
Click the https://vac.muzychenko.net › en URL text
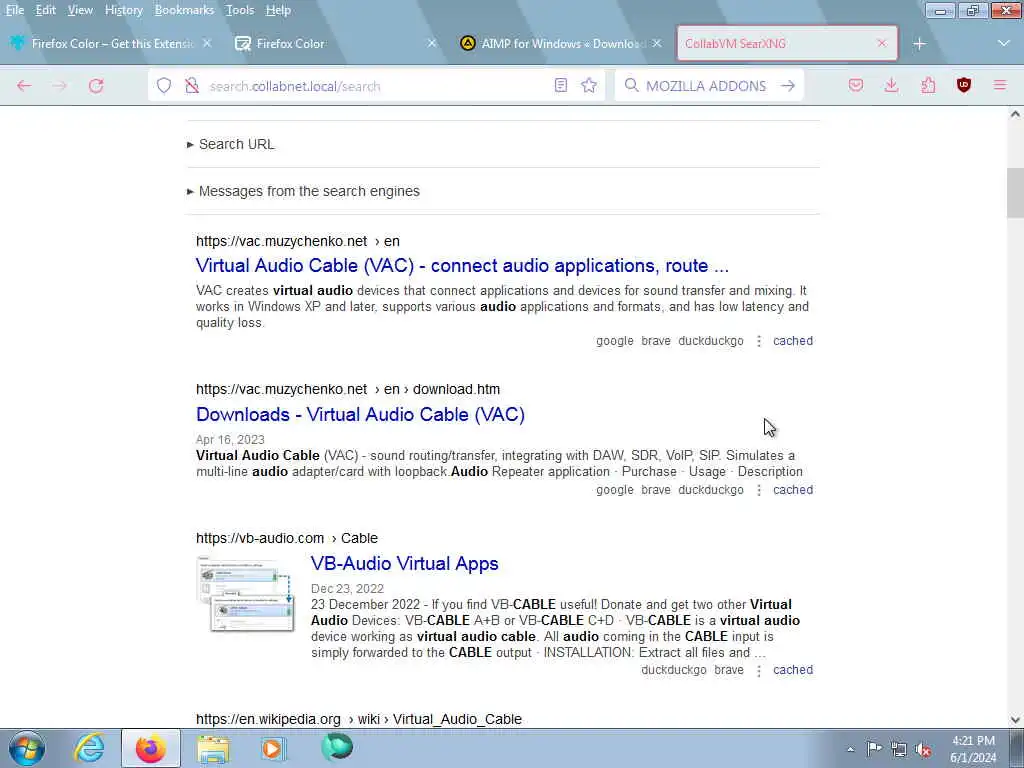298,242
